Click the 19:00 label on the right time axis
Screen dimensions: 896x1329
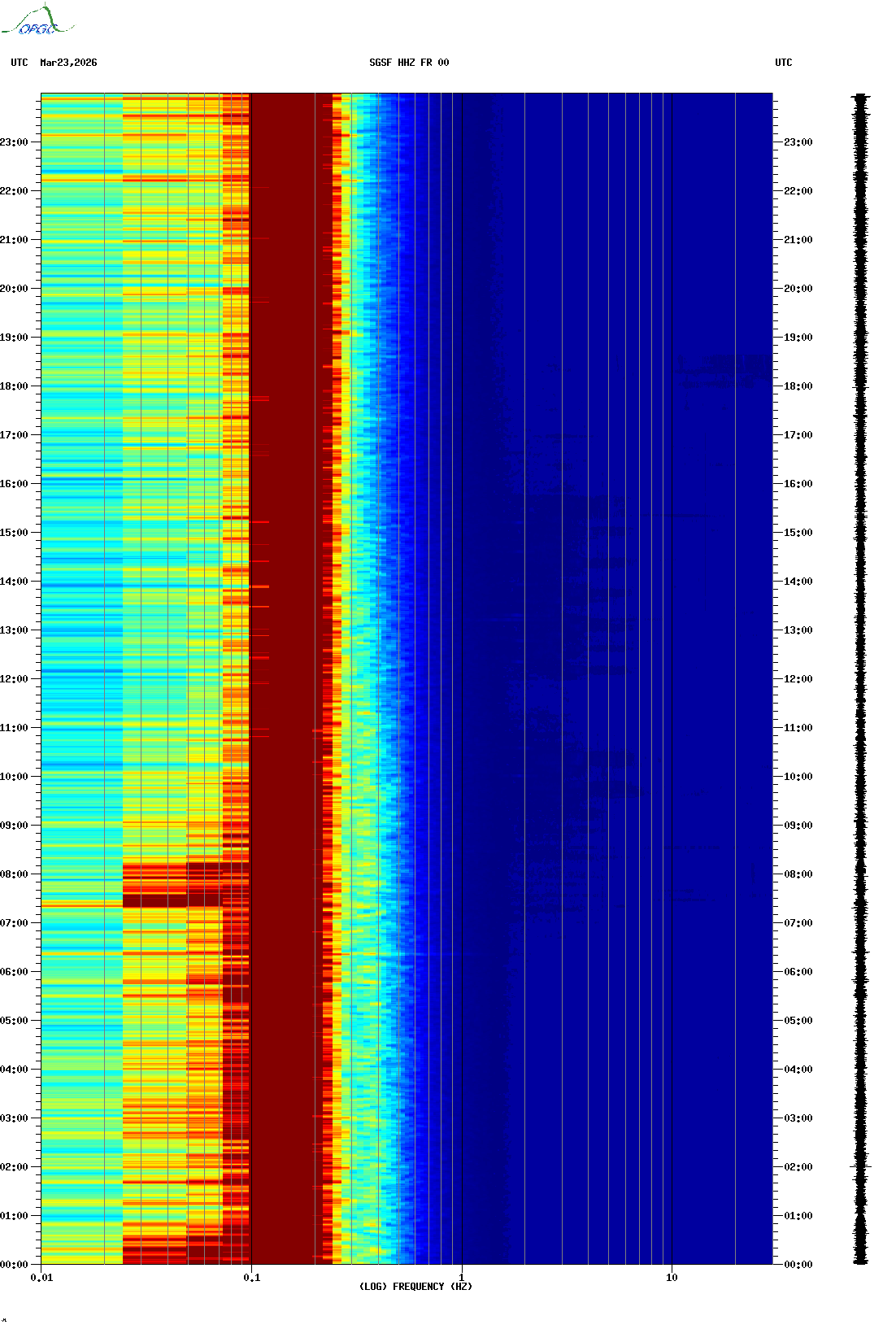coord(798,338)
